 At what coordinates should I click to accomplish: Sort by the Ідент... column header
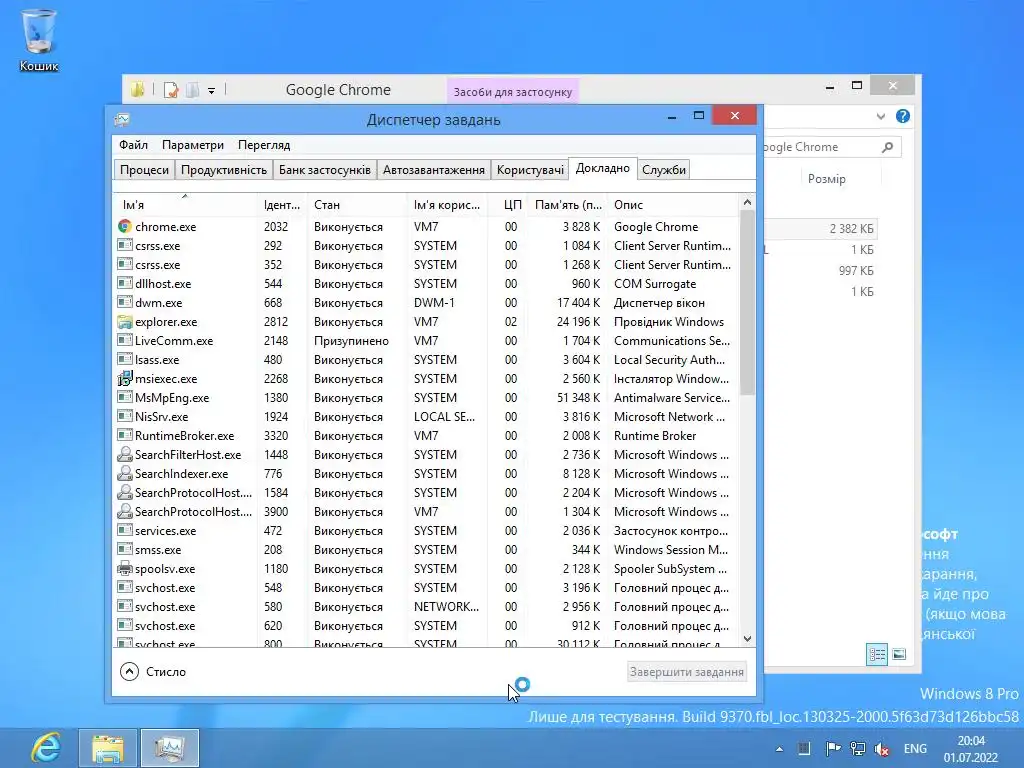tap(282, 205)
